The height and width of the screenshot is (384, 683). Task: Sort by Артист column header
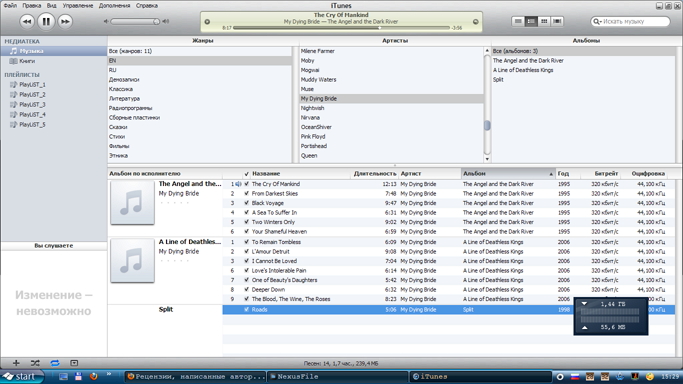coord(429,174)
